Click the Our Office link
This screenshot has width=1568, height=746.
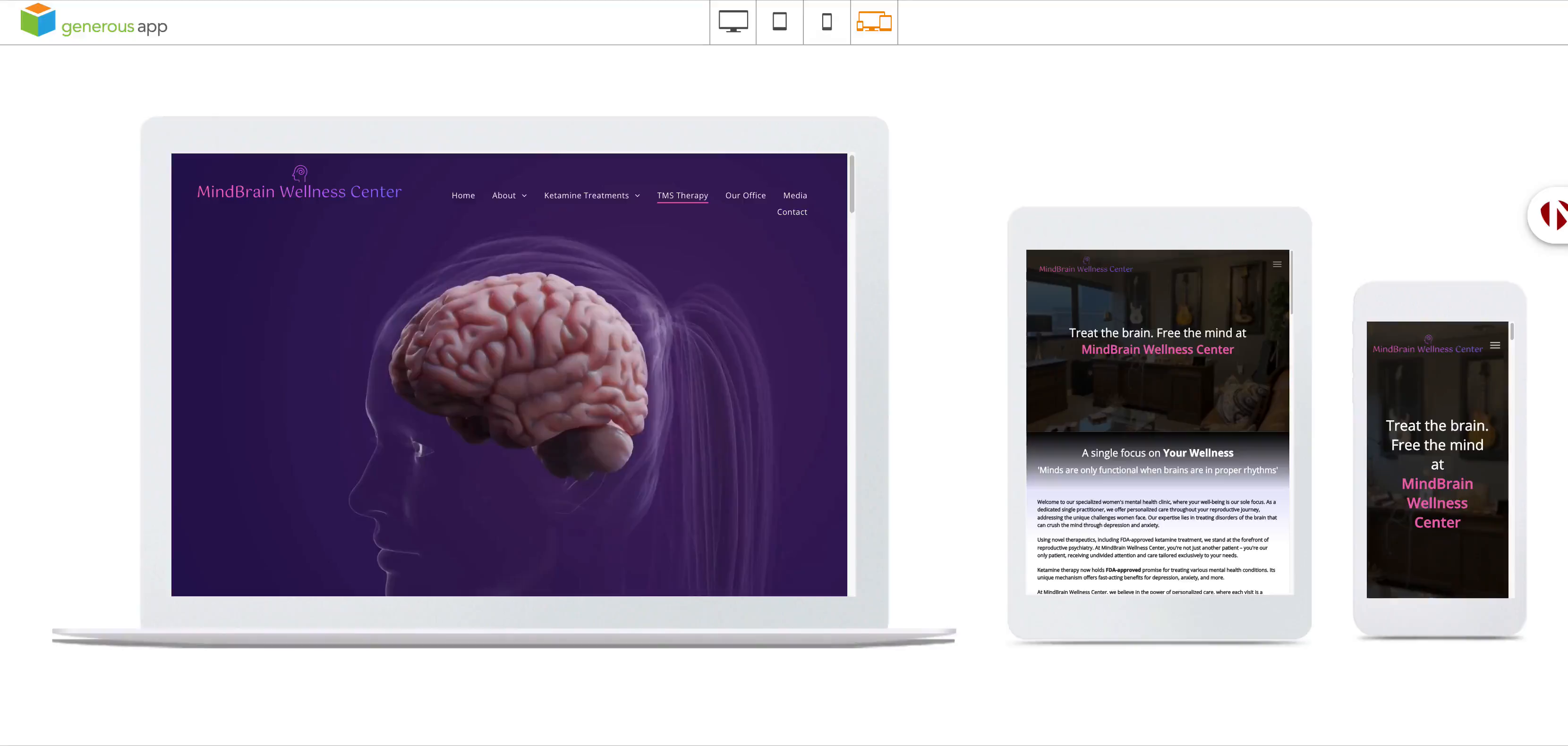746,195
